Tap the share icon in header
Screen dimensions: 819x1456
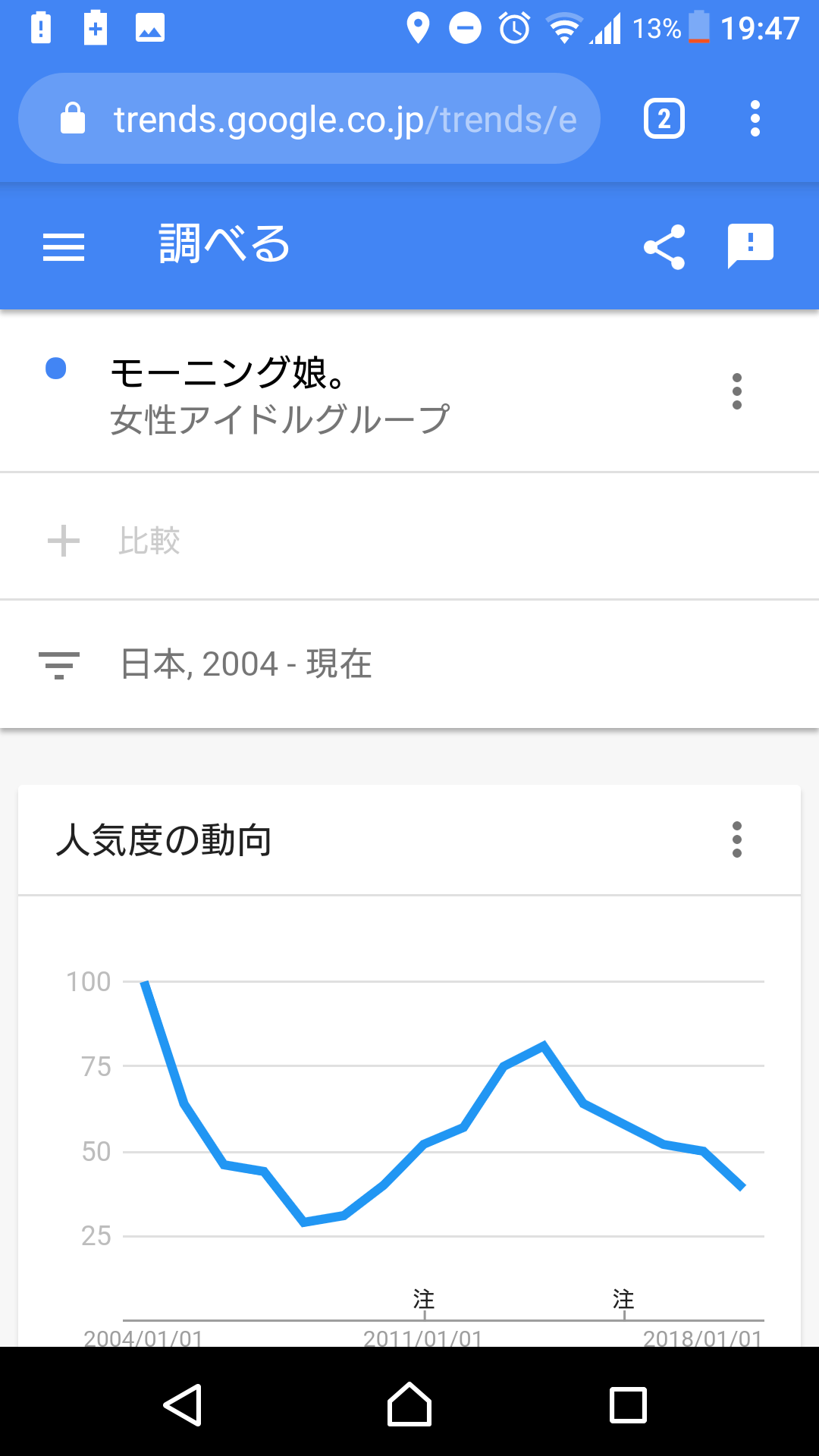coord(664,247)
